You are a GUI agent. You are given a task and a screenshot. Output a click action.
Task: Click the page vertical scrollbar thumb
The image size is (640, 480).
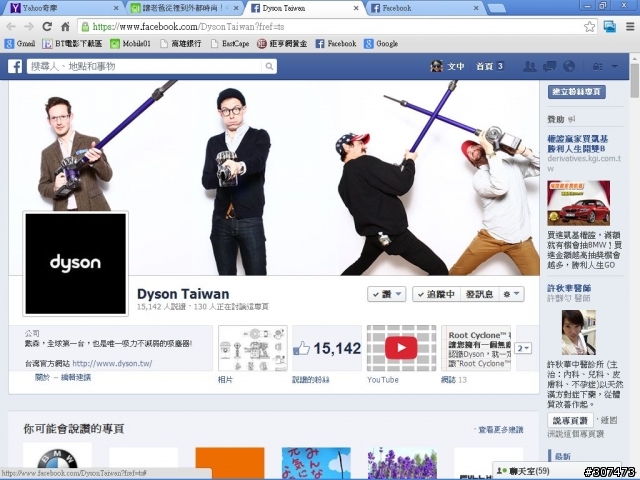635,80
